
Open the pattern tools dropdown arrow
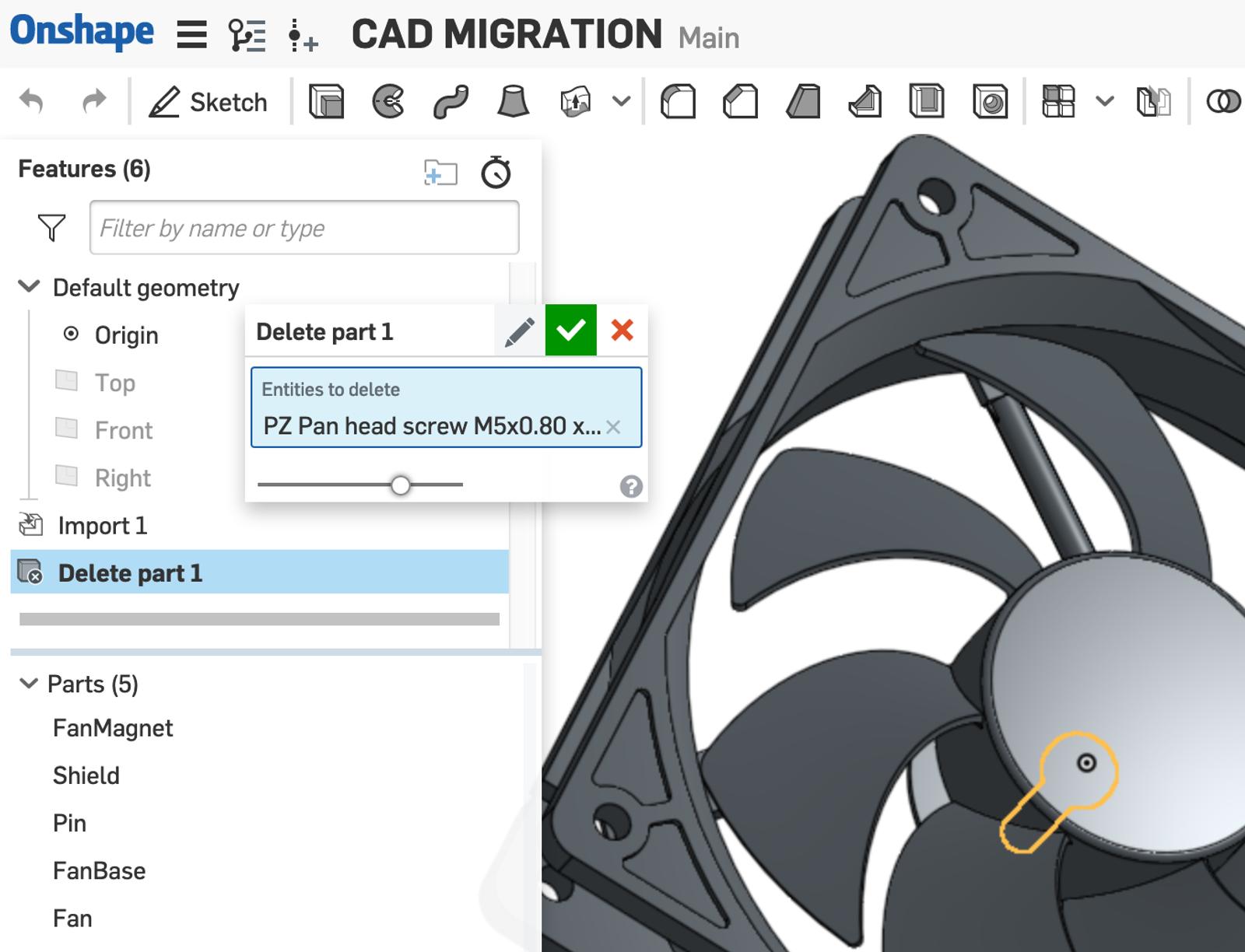pyautogui.click(x=1104, y=102)
